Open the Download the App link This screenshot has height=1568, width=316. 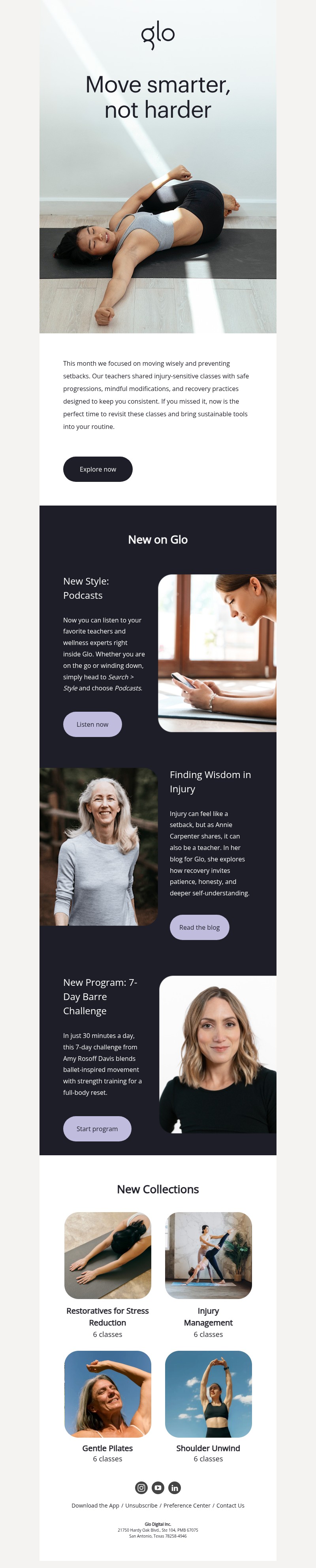[96, 1505]
